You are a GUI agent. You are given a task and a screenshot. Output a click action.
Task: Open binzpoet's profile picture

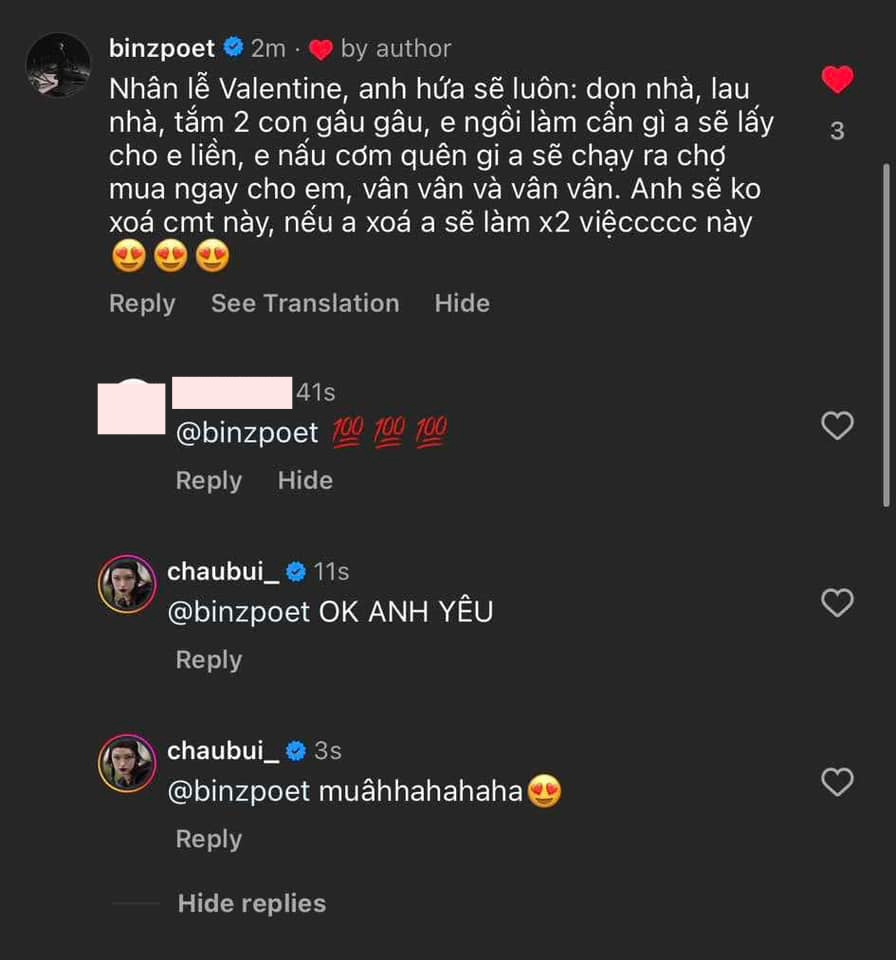pyautogui.click(x=58, y=64)
